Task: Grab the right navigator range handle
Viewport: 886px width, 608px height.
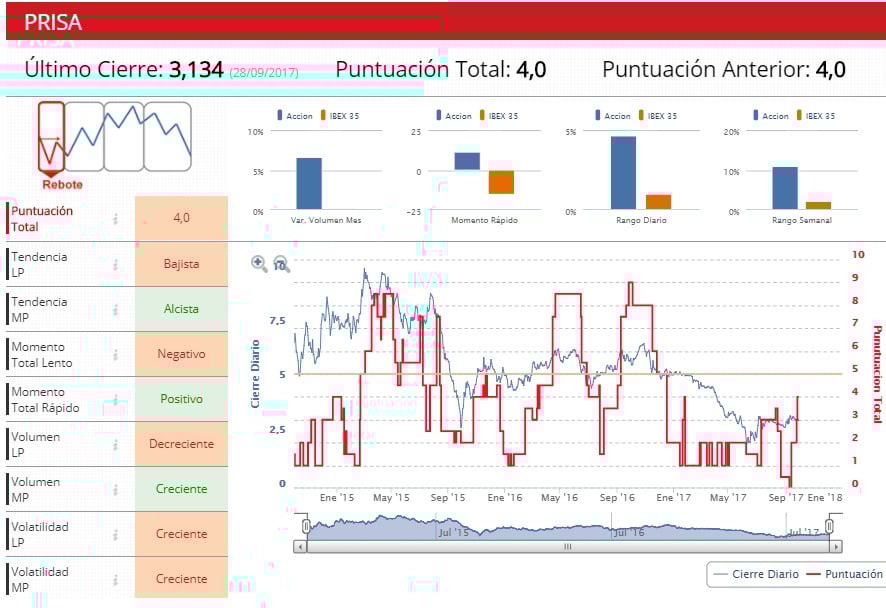Action: (x=829, y=526)
